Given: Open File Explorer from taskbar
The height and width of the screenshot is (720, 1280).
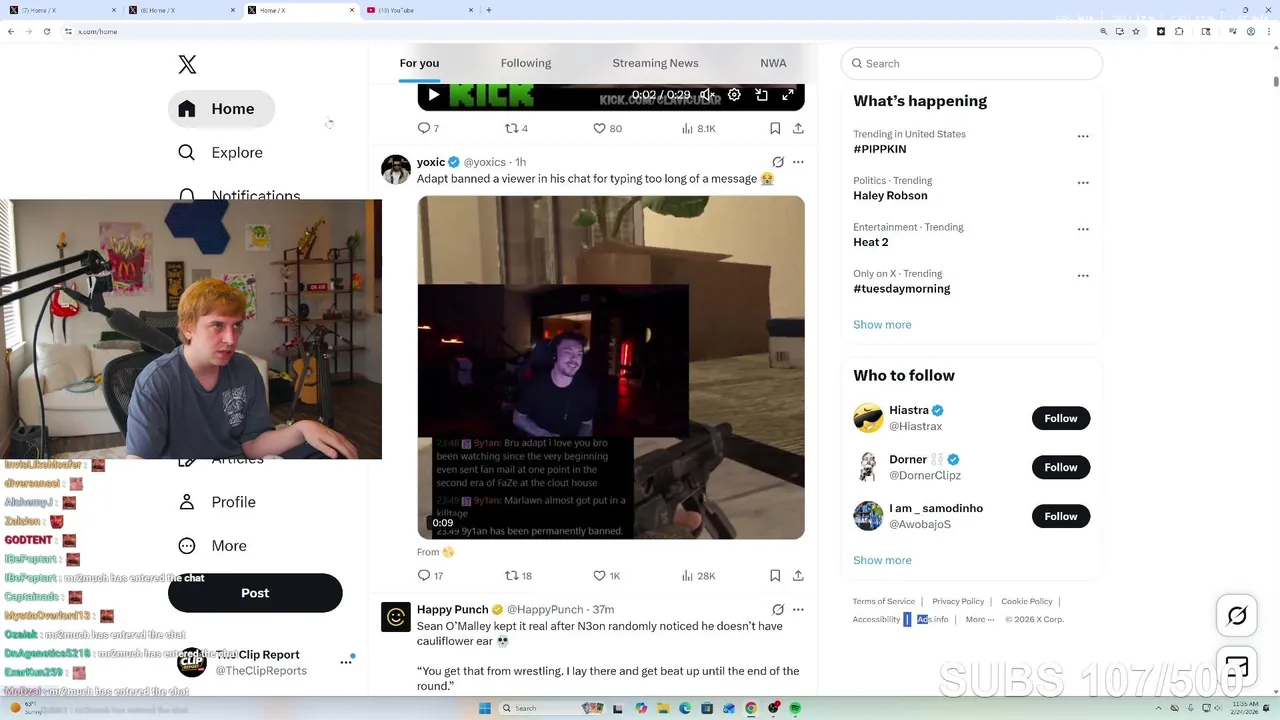Looking at the screenshot, I should point(663,708).
